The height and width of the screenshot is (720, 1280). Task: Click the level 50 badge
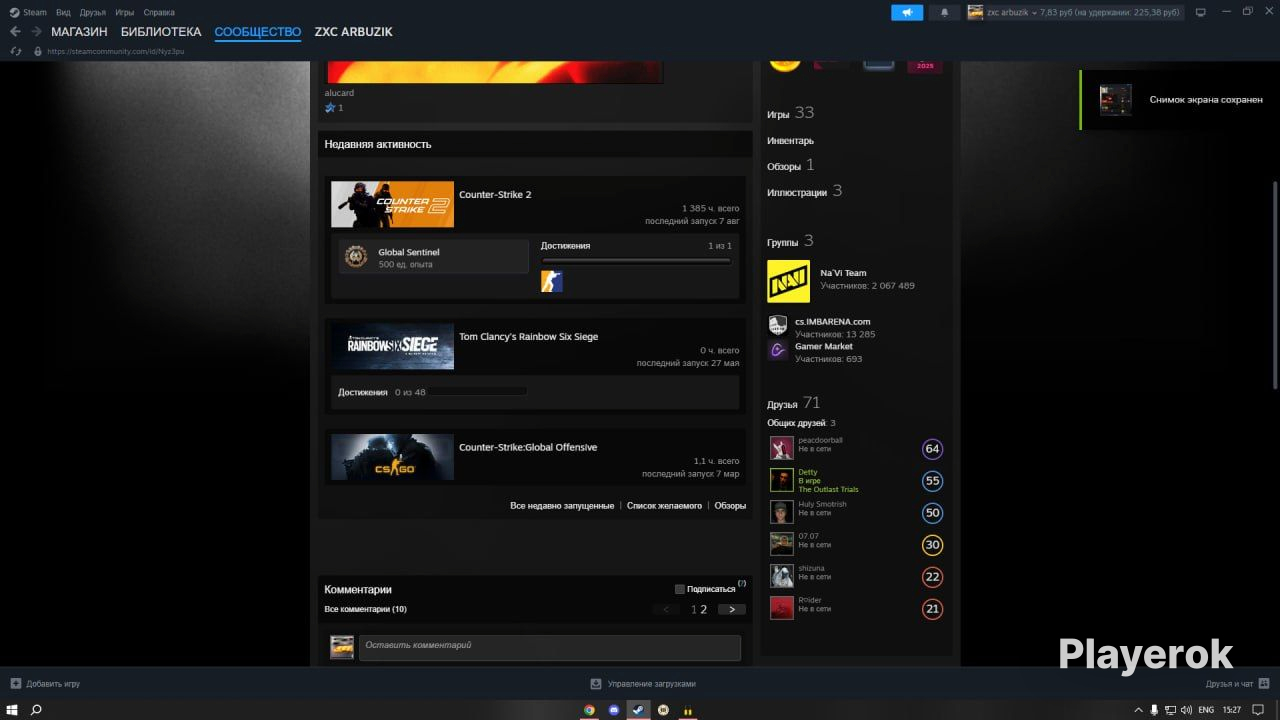click(x=932, y=513)
